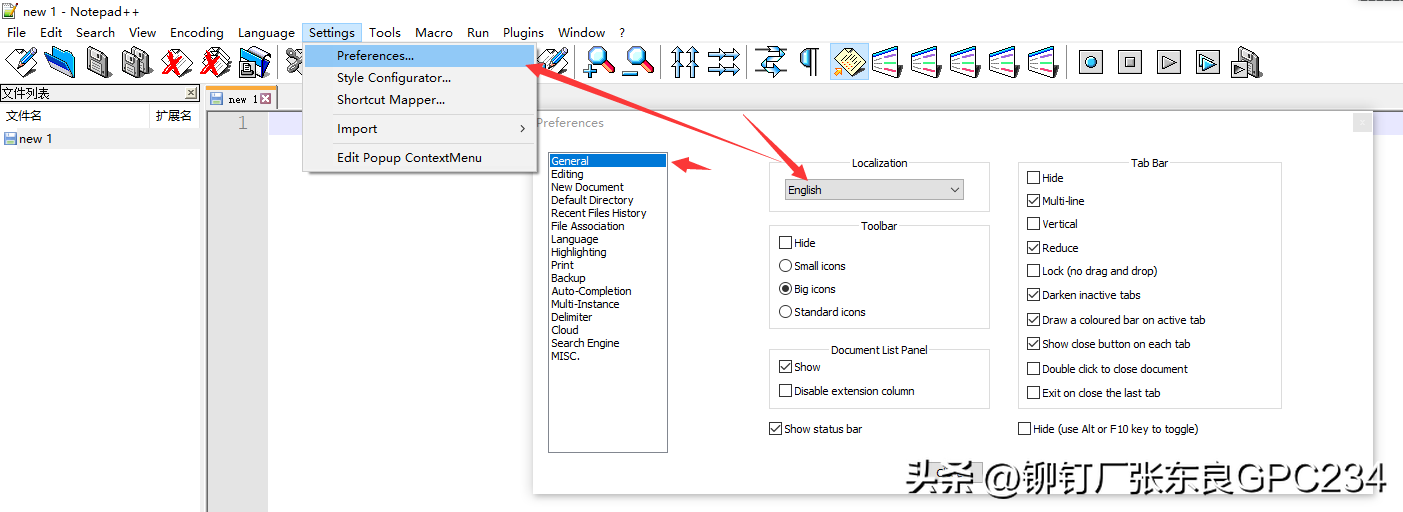Click the Open file folder icon
The height and width of the screenshot is (512, 1403).
point(60,62)
